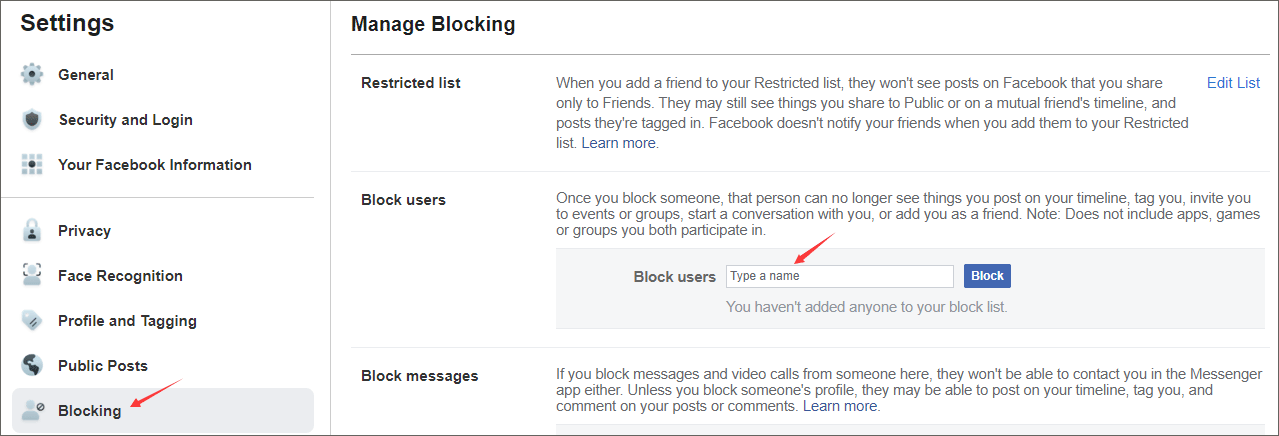This screenshot has height=436, width=1279.
Task: Click the Your Facebook Information grid icon
Action: (x=33, y=165)
